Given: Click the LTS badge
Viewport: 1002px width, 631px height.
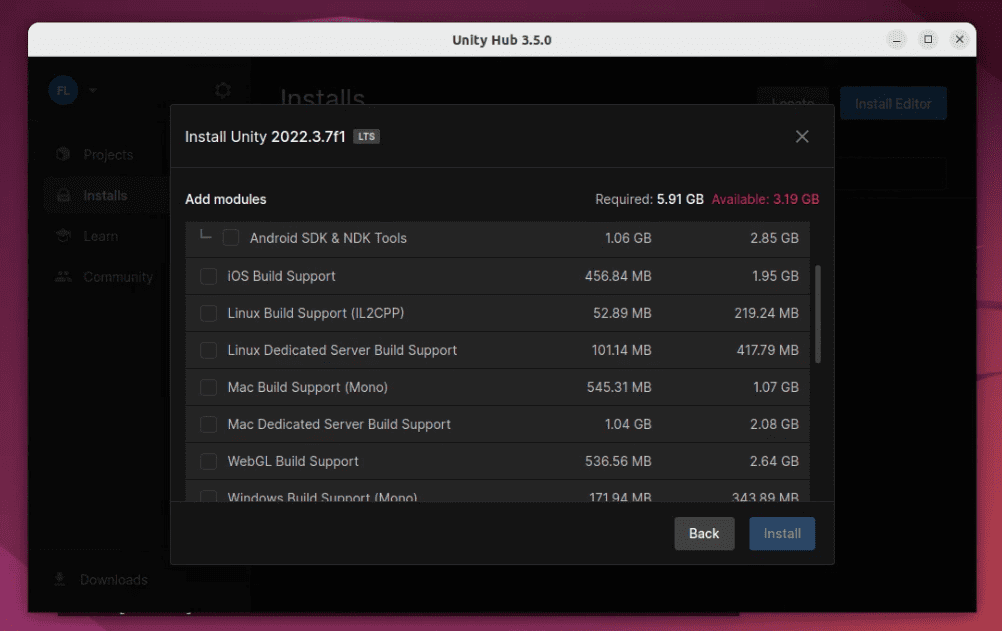Looking at the screenshot, I should point(366,136).
